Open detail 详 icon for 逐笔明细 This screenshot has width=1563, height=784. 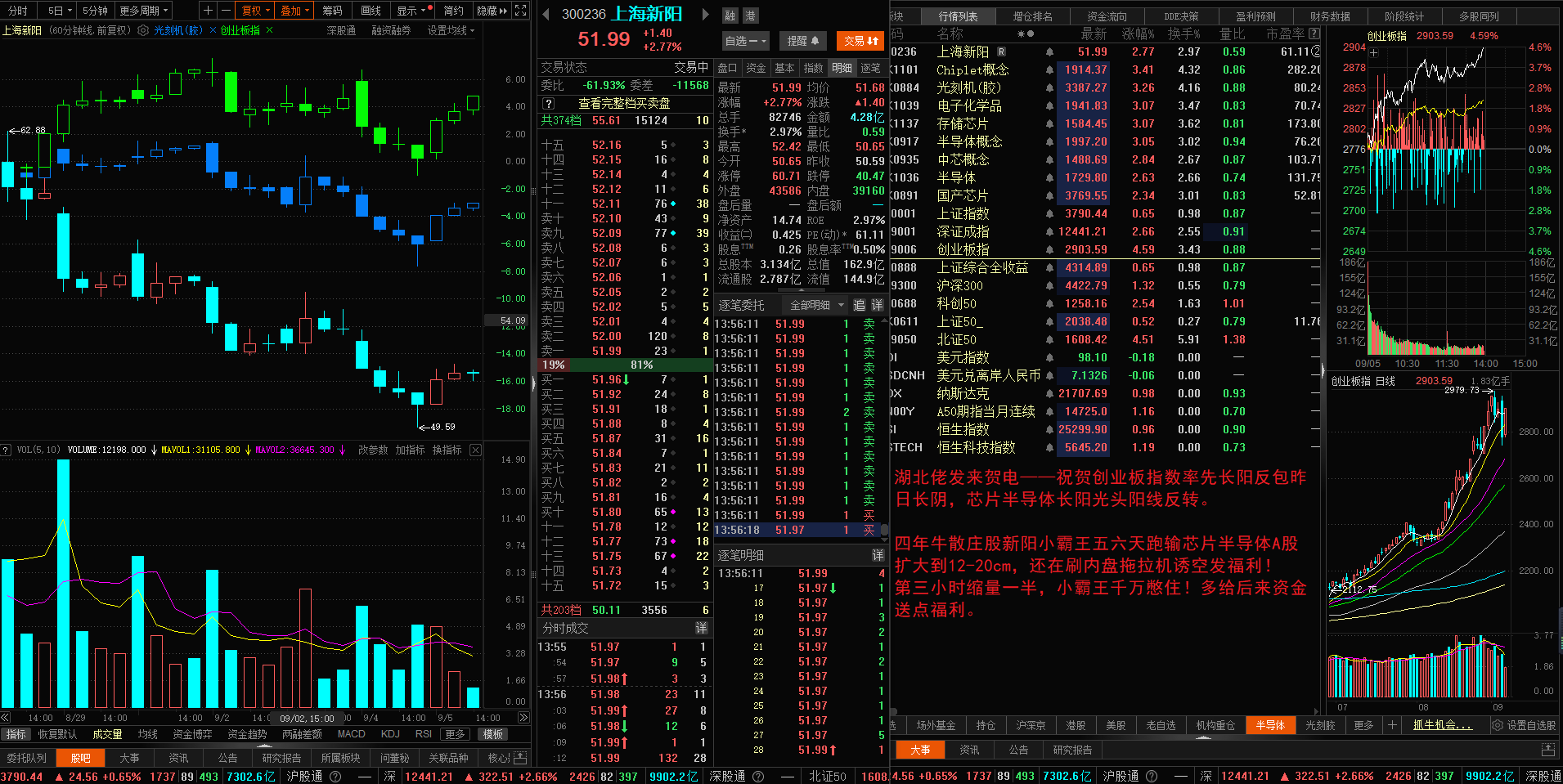[x=878, y=555]
